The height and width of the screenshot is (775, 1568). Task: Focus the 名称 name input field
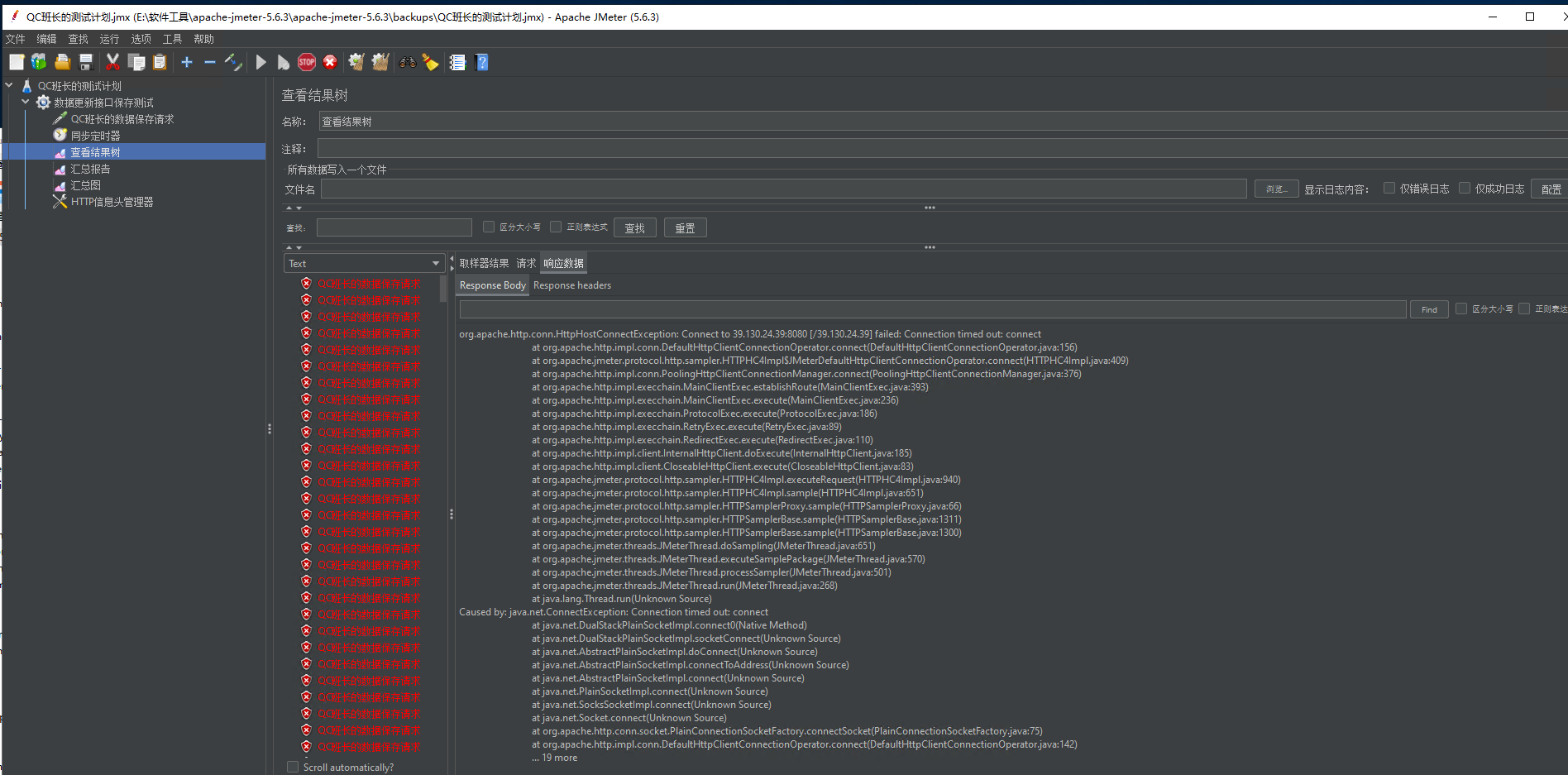click(x=942, y=122)
